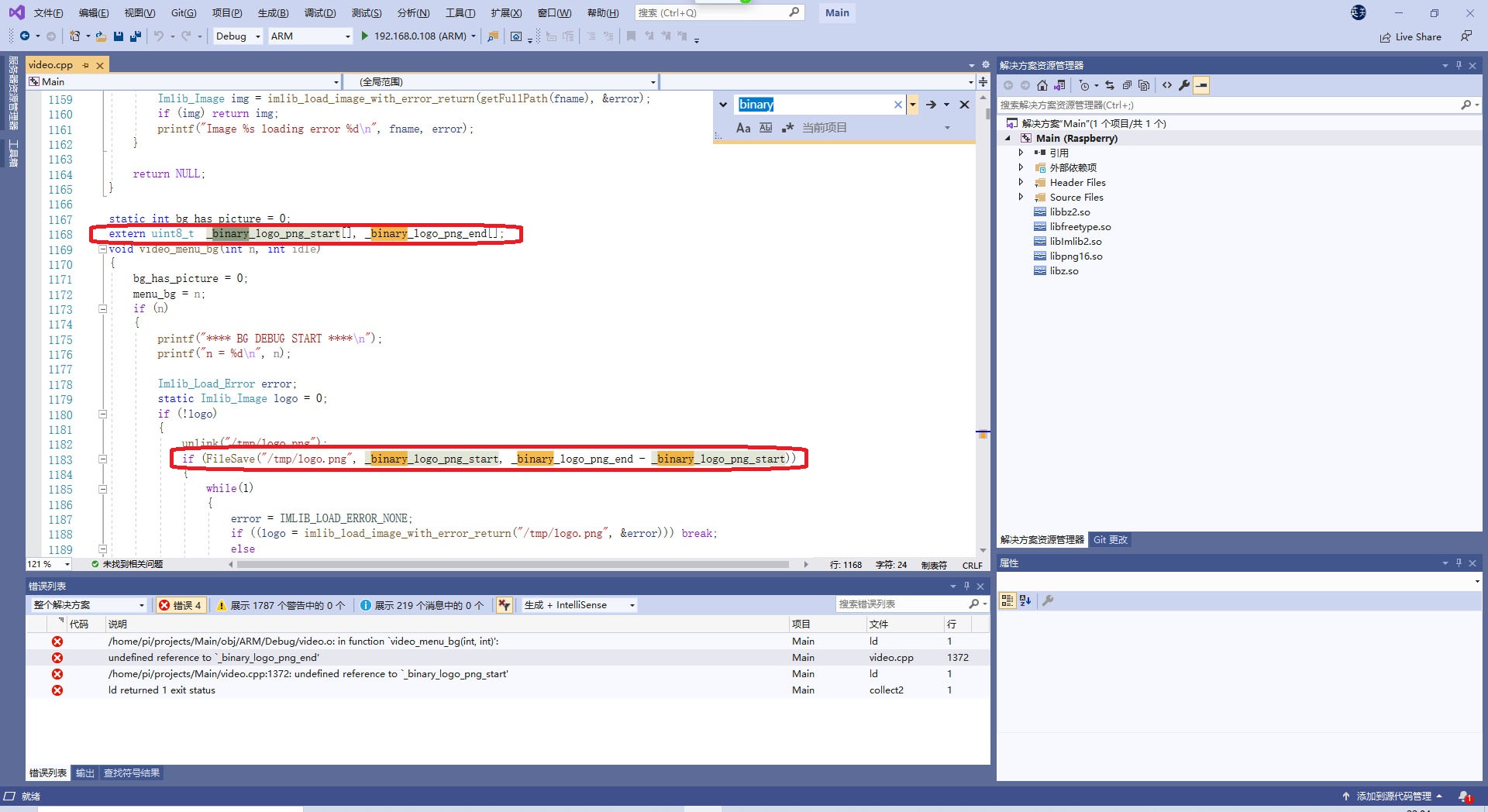Select libfreetype.so in Solution Explorer
Viewport: 1488px width, 812px height.
tap(1080, 226)
